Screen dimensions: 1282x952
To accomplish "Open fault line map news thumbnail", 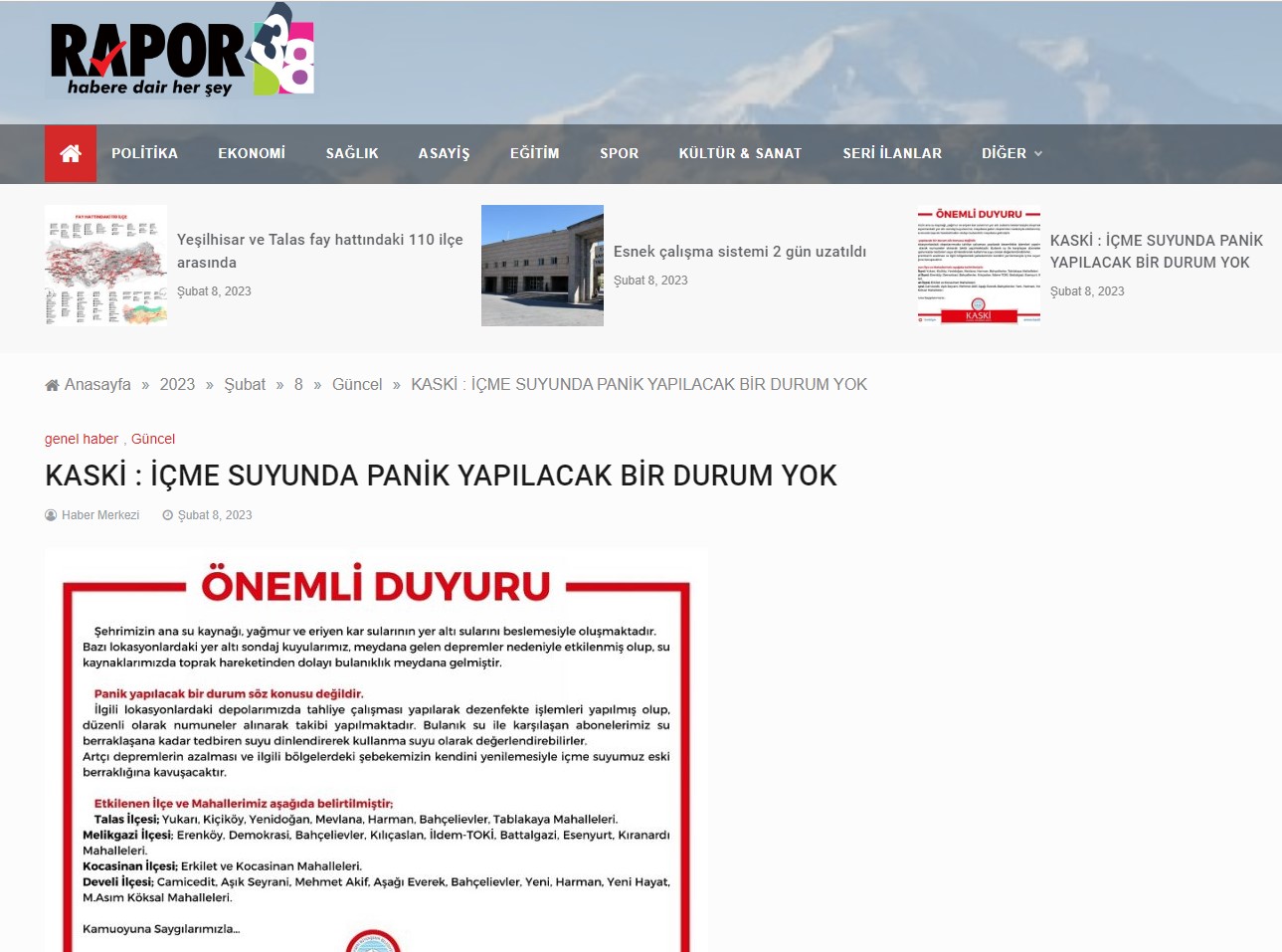I will click(105, 266).
